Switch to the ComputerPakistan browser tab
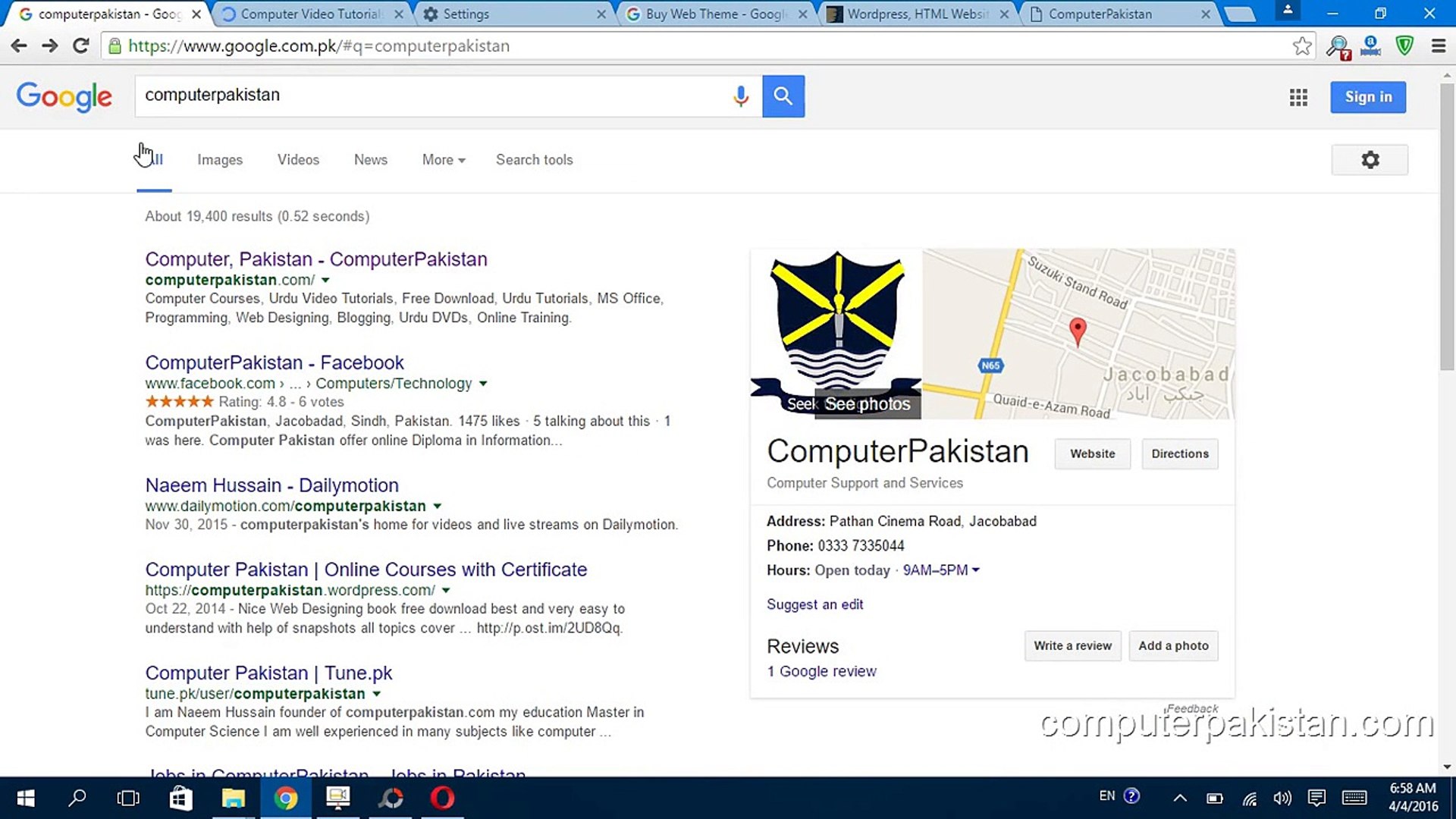The width and height of the screenshot is (1456, 819). pyautogui.click(x=1119, y=14)
